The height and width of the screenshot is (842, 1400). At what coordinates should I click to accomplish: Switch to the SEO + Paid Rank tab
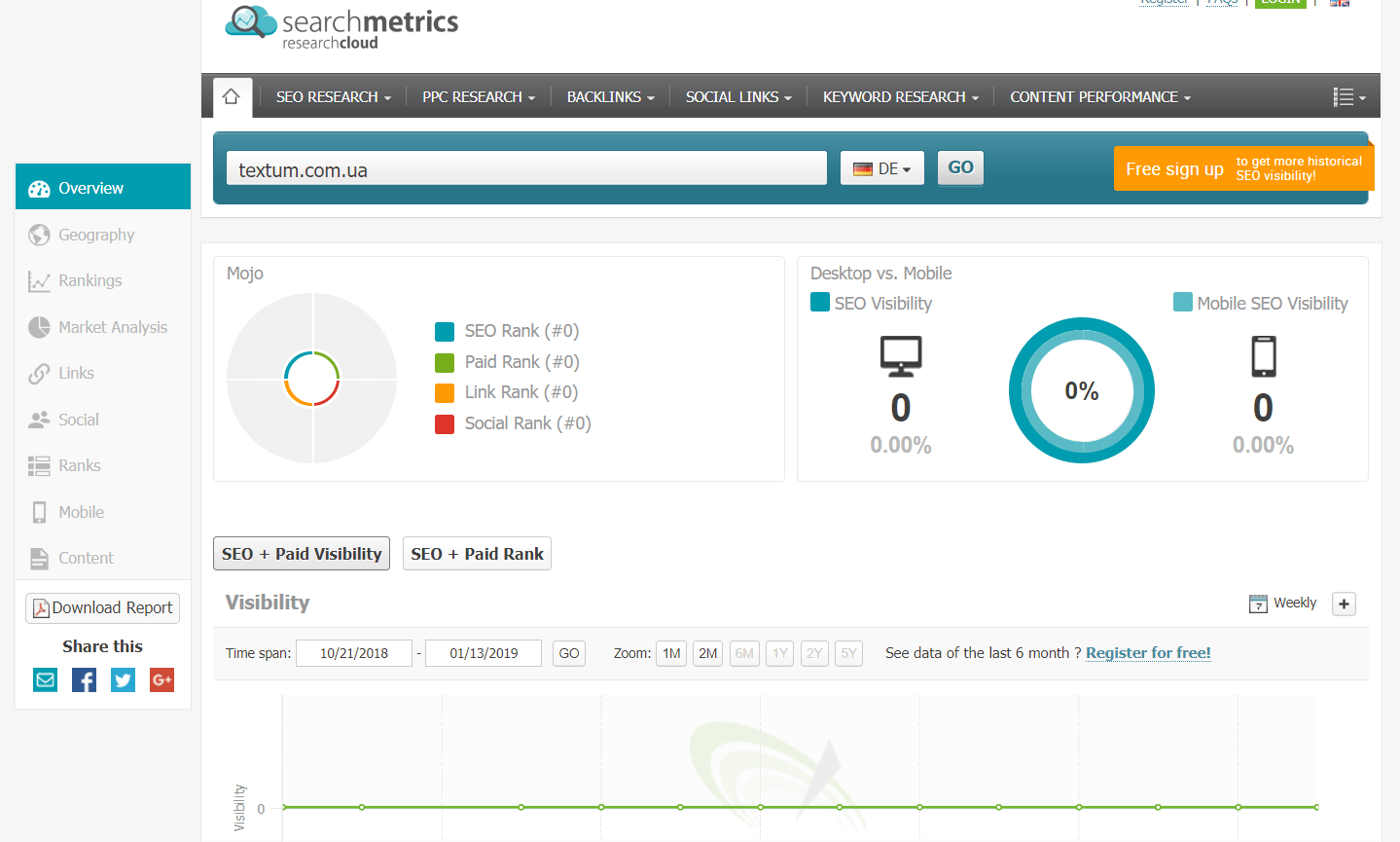477,554
